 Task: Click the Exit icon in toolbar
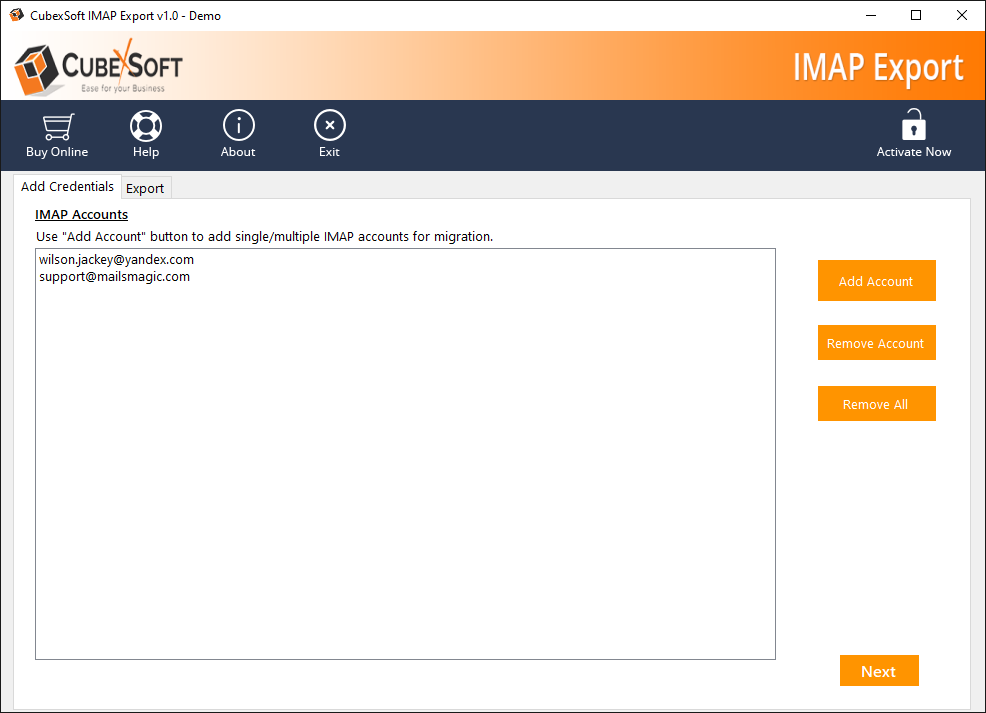tap(330, 126)
